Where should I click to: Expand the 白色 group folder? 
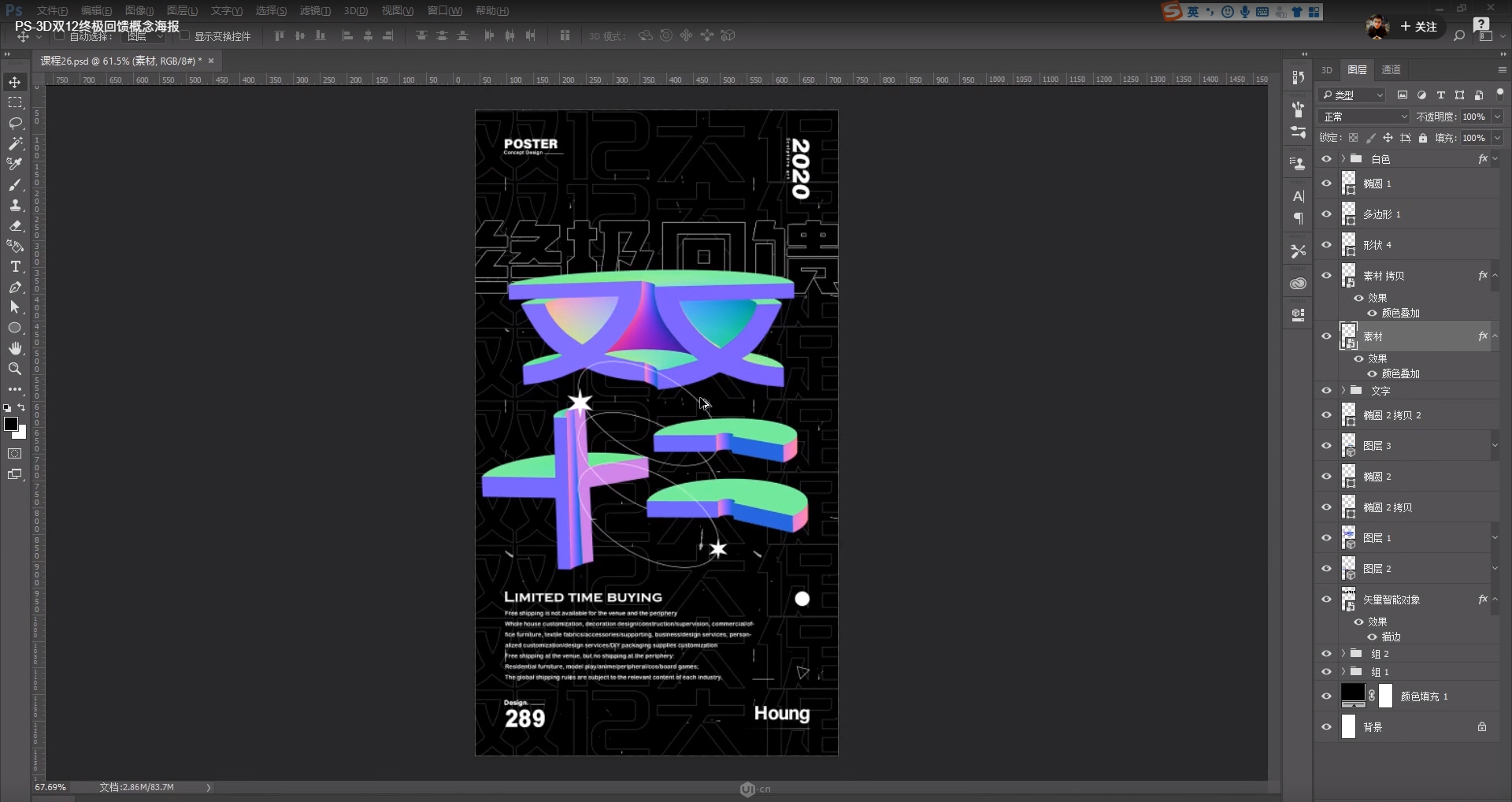coord(1343,159)
